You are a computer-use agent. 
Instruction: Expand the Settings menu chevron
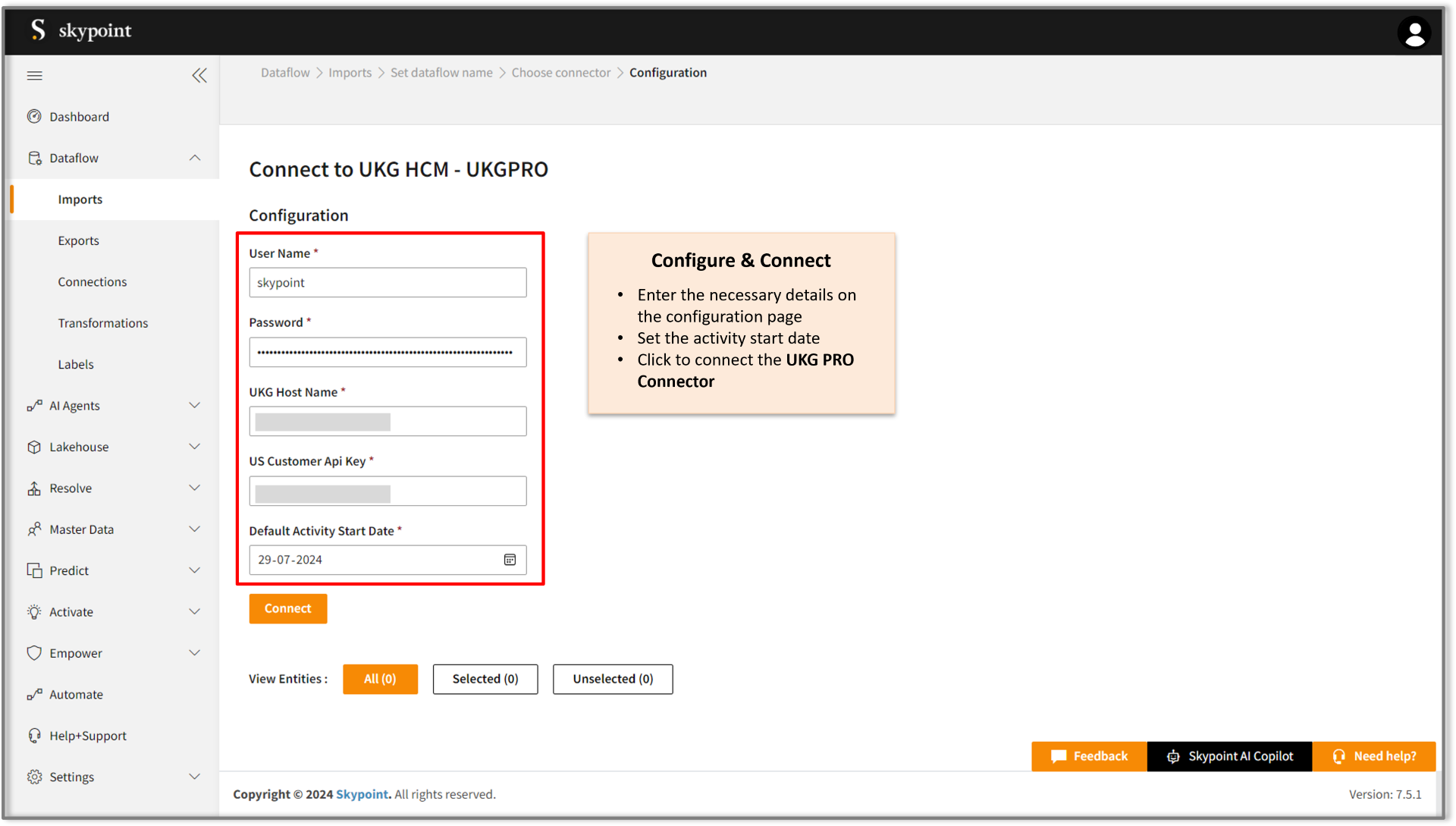click(195, 777)
